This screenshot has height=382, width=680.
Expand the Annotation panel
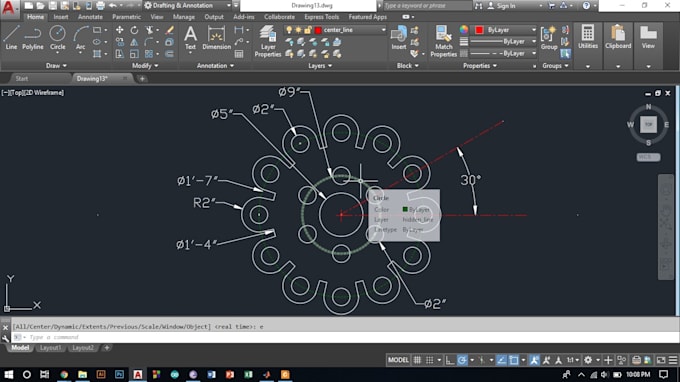pos(216,66)
